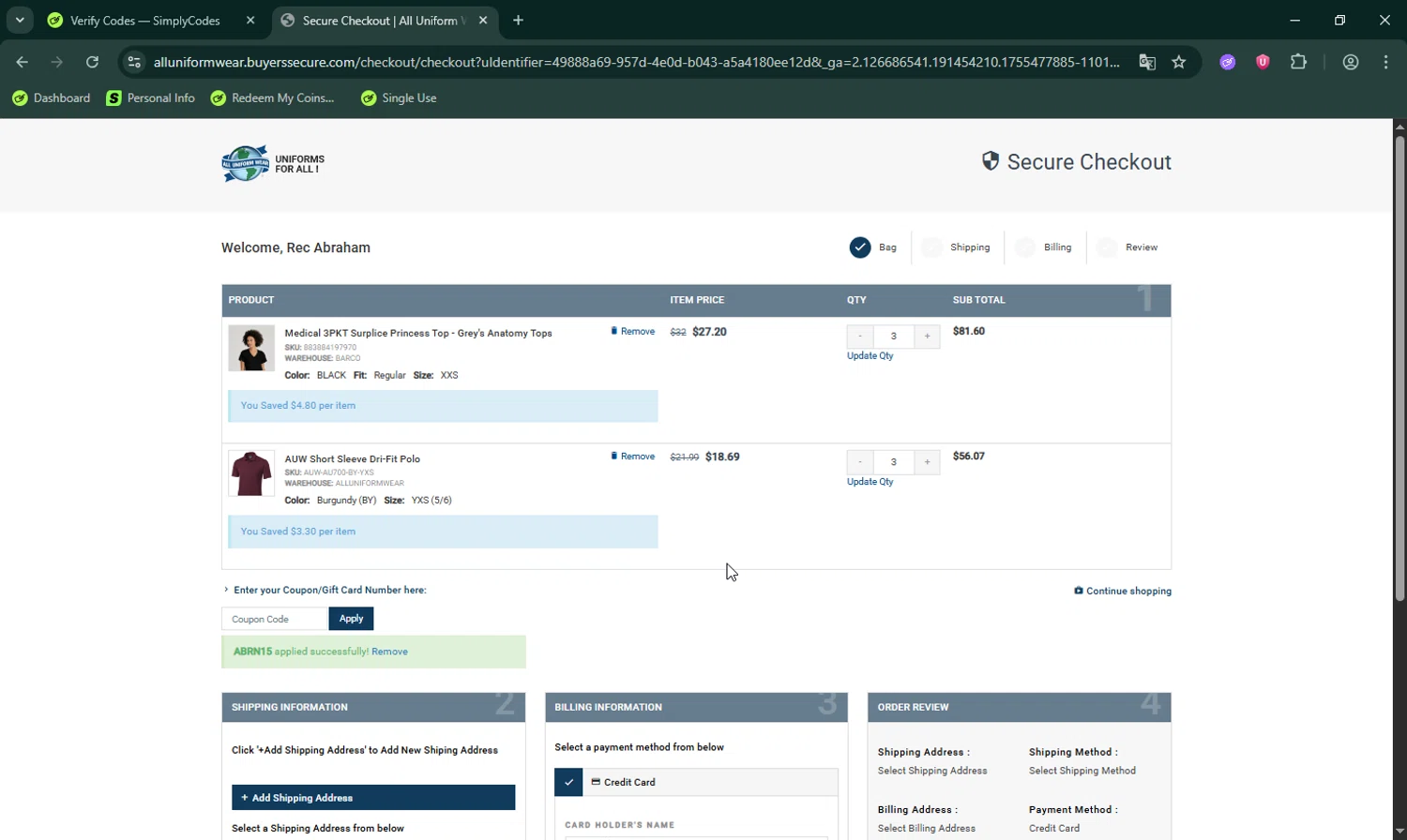Click the address bar URL
Screen dimensions: 1407x840
pos(636,62)
